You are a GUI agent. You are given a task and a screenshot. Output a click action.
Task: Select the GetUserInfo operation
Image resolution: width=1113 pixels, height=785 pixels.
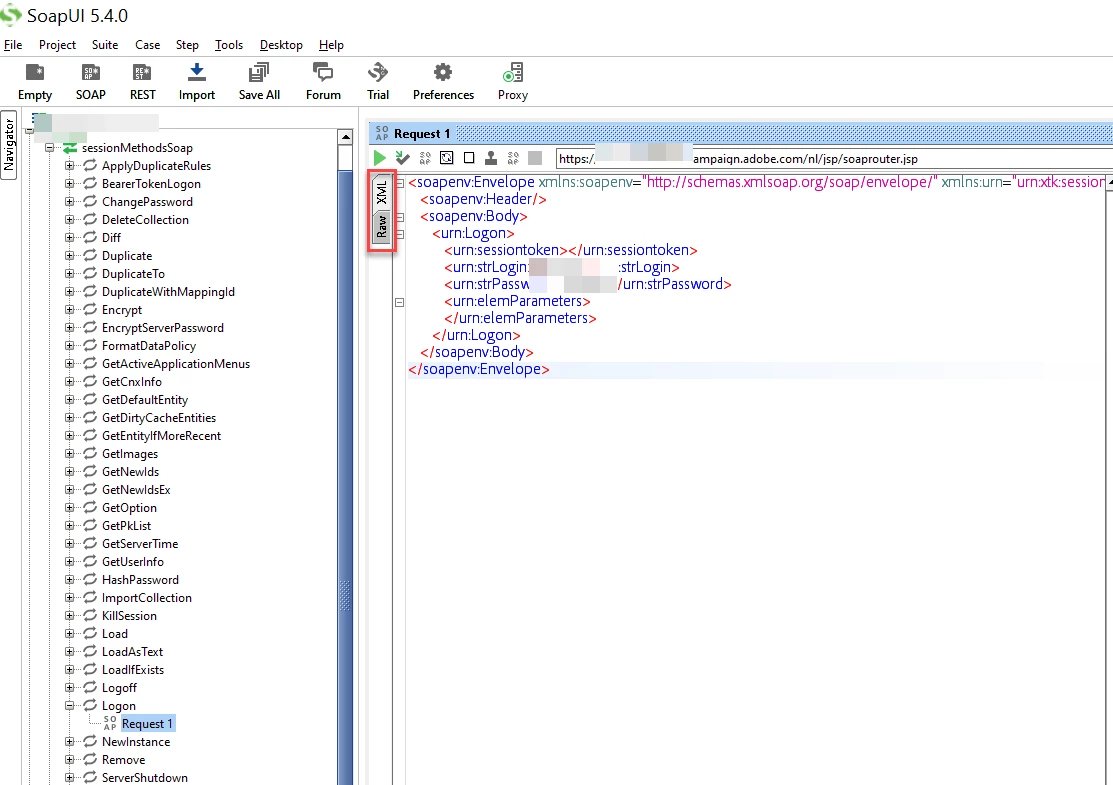click(133, 561)
